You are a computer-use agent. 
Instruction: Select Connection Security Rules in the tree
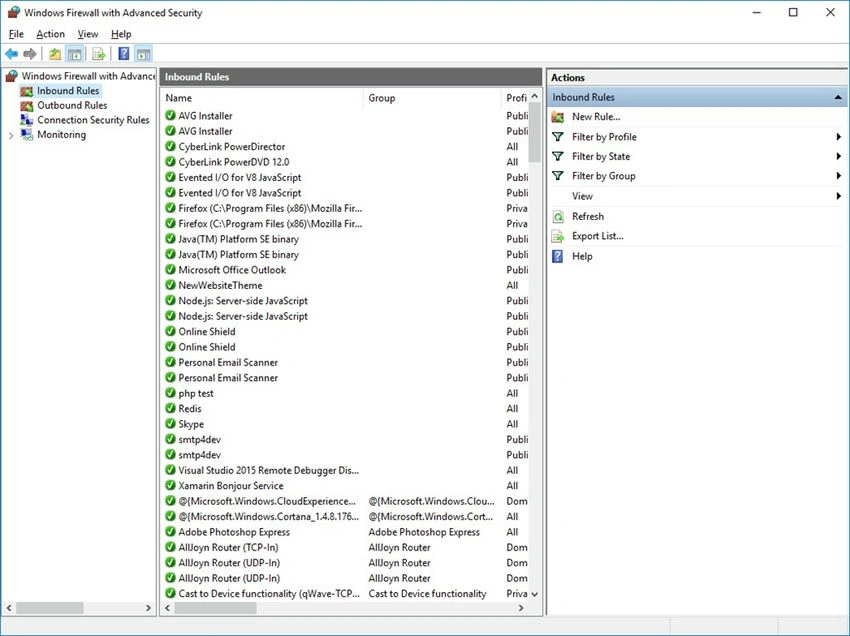93,120
